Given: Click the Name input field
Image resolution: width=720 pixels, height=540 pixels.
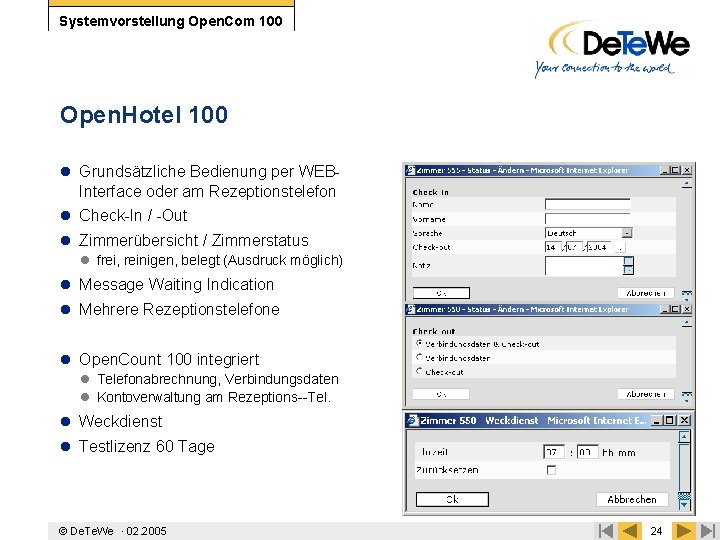Looking at the screenshot, I should point(587,204).
